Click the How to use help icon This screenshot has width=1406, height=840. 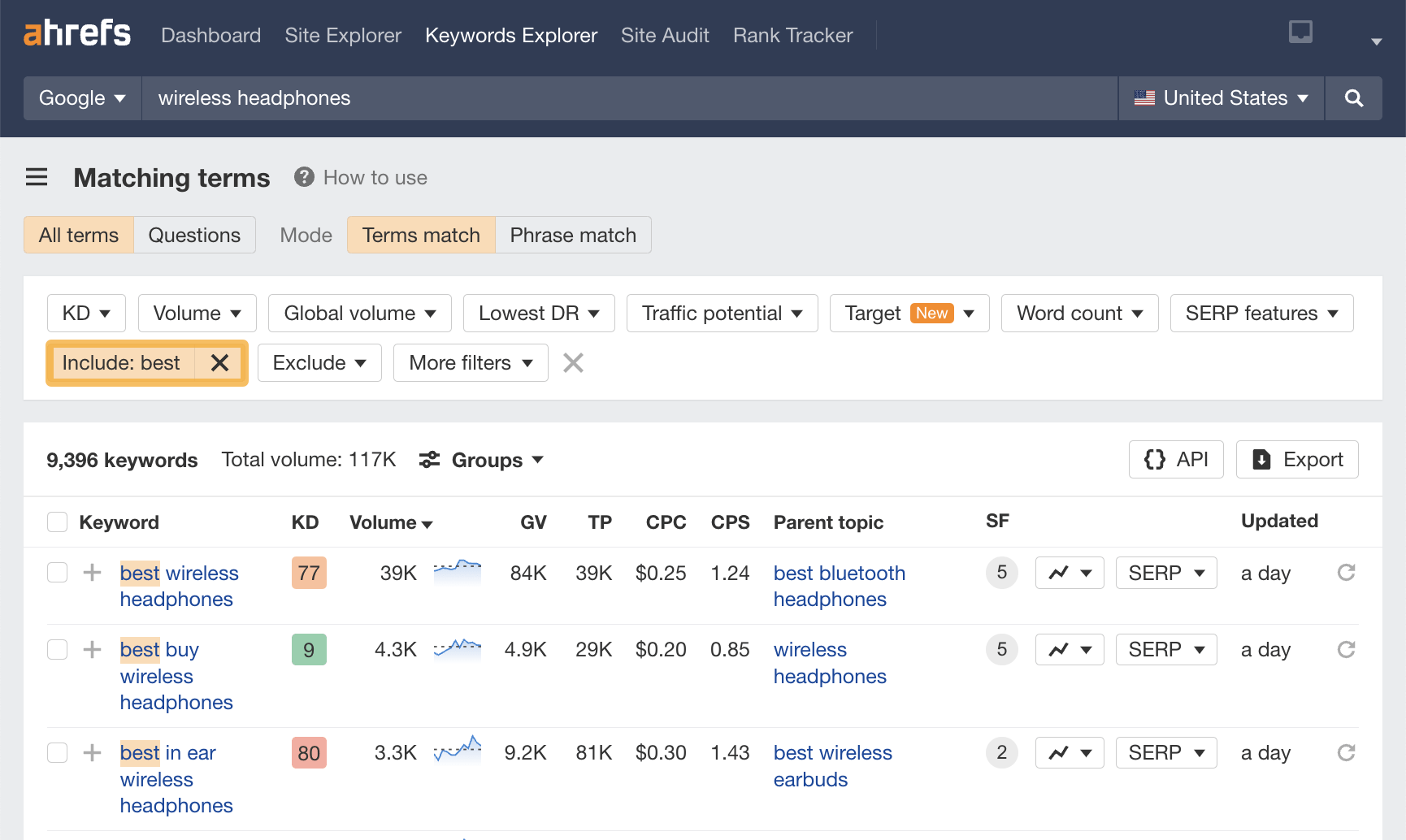(x=303, y=177)
